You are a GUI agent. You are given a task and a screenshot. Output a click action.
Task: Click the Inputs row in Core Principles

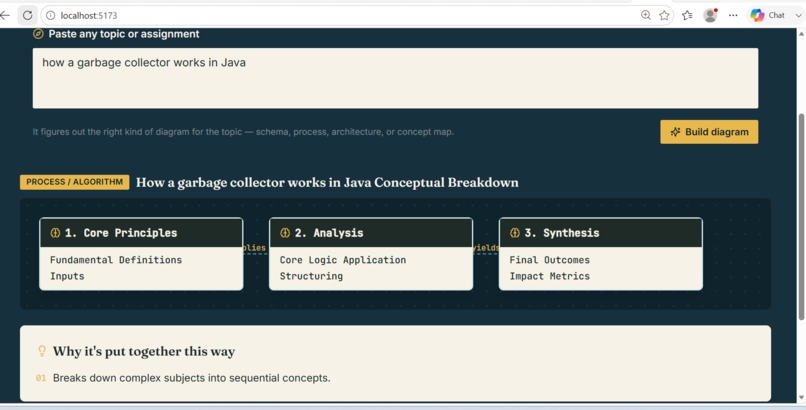[x=67, y=276]
